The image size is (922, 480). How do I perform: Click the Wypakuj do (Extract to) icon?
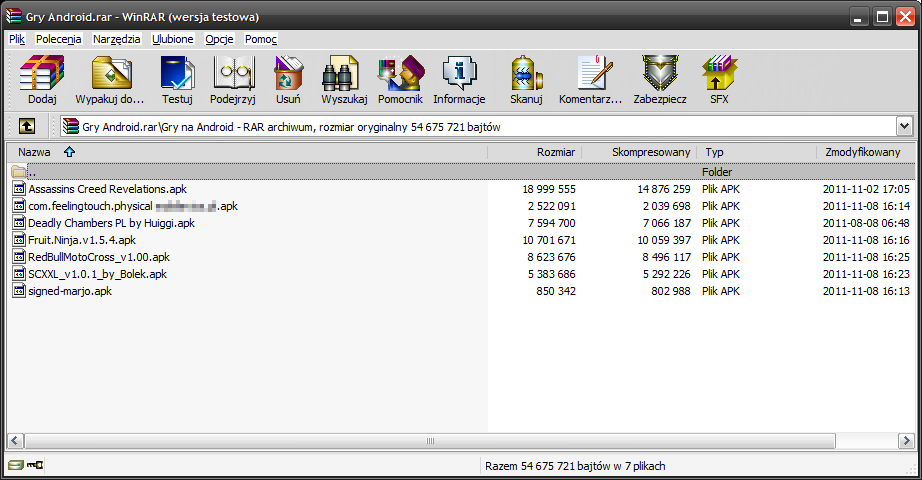(110, 80)
